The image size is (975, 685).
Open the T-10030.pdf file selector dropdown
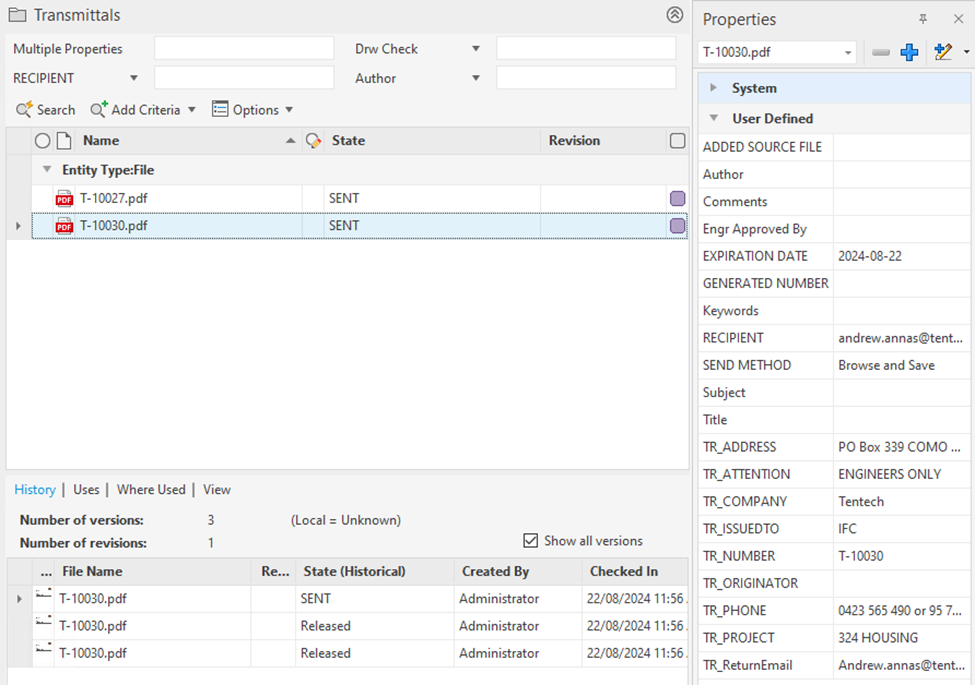(x=848, y=52)
